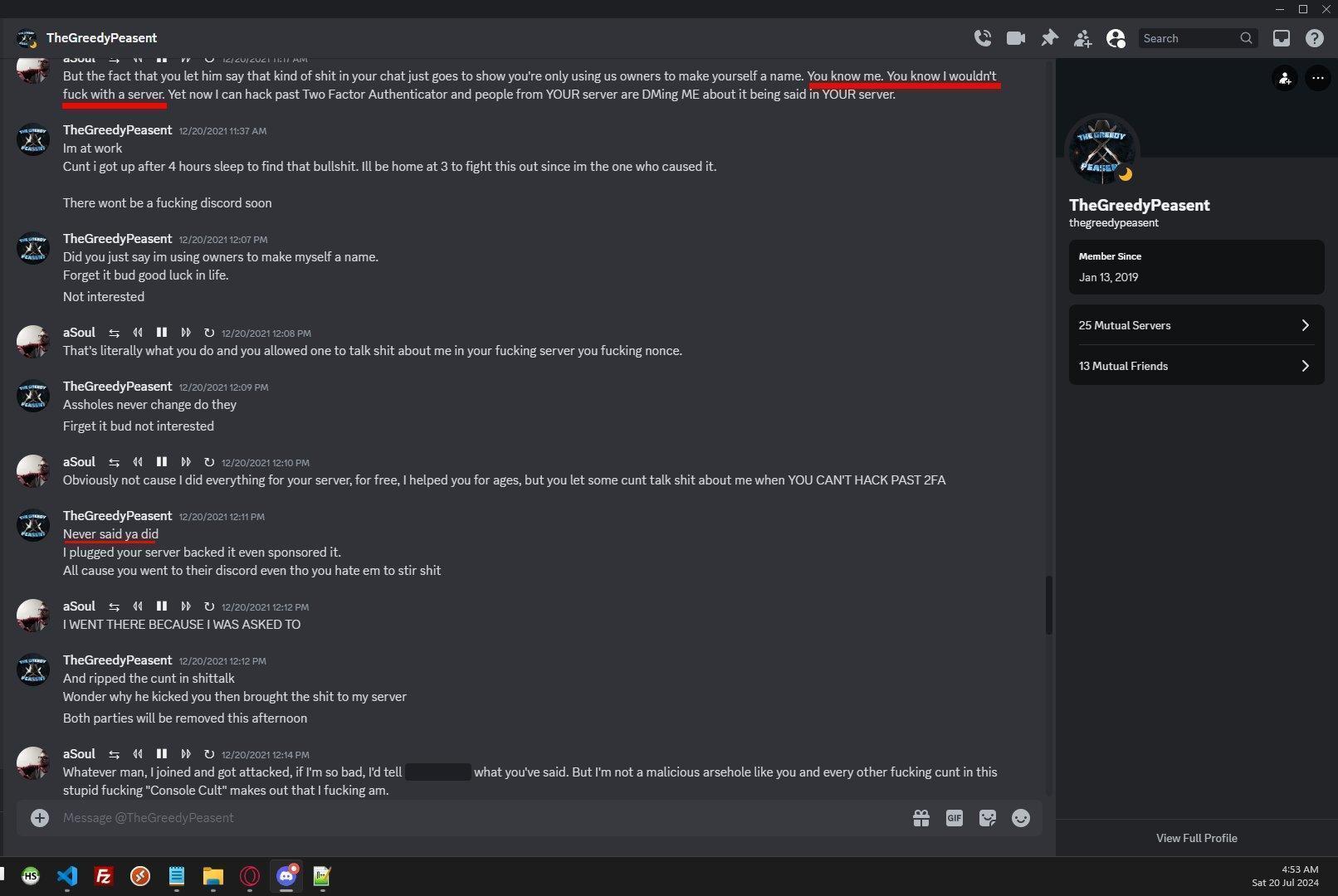Open the gift picker

(921, 818)
